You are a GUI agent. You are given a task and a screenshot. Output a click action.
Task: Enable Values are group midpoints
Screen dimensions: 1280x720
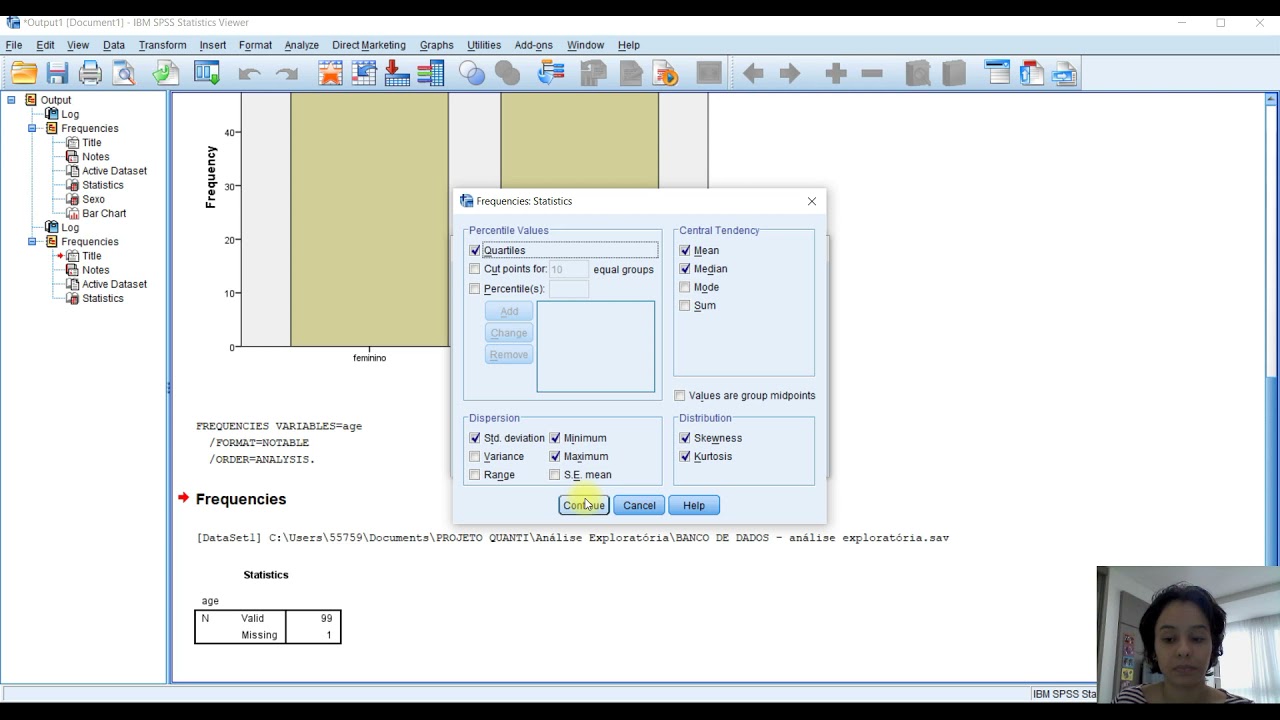point(680,396)
